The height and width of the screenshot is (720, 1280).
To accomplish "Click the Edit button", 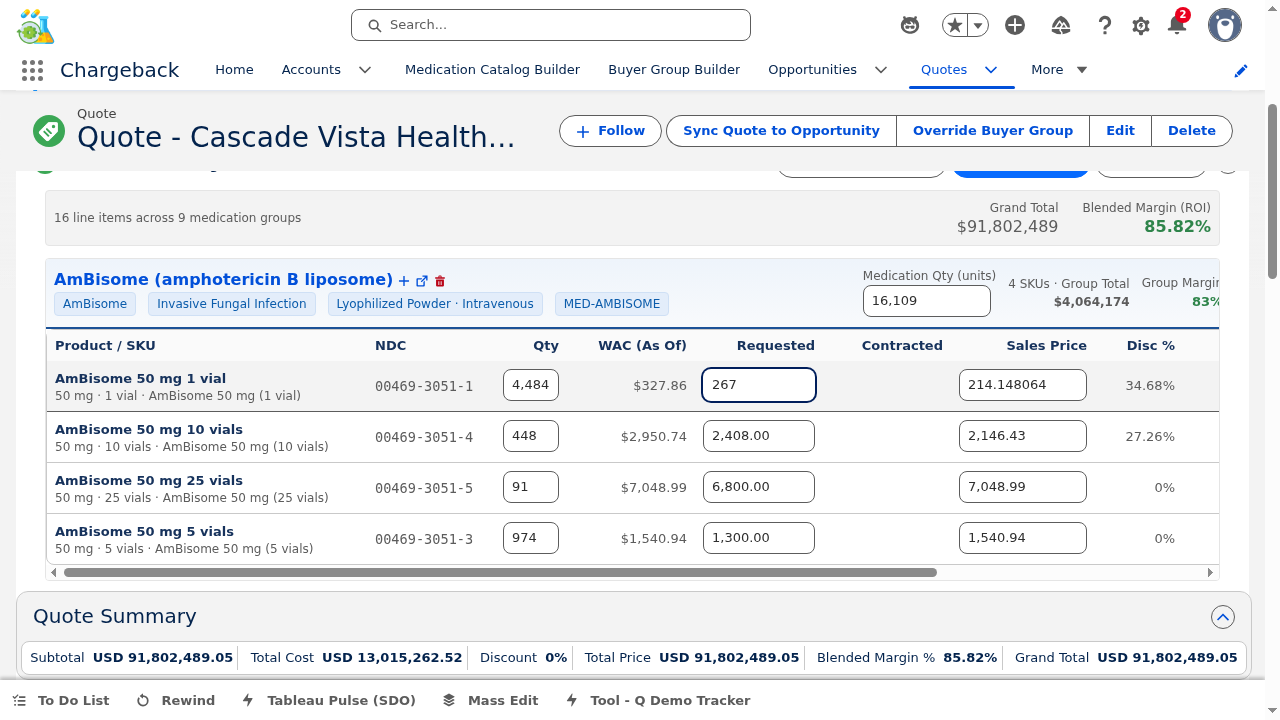I will pos(1120,131).
